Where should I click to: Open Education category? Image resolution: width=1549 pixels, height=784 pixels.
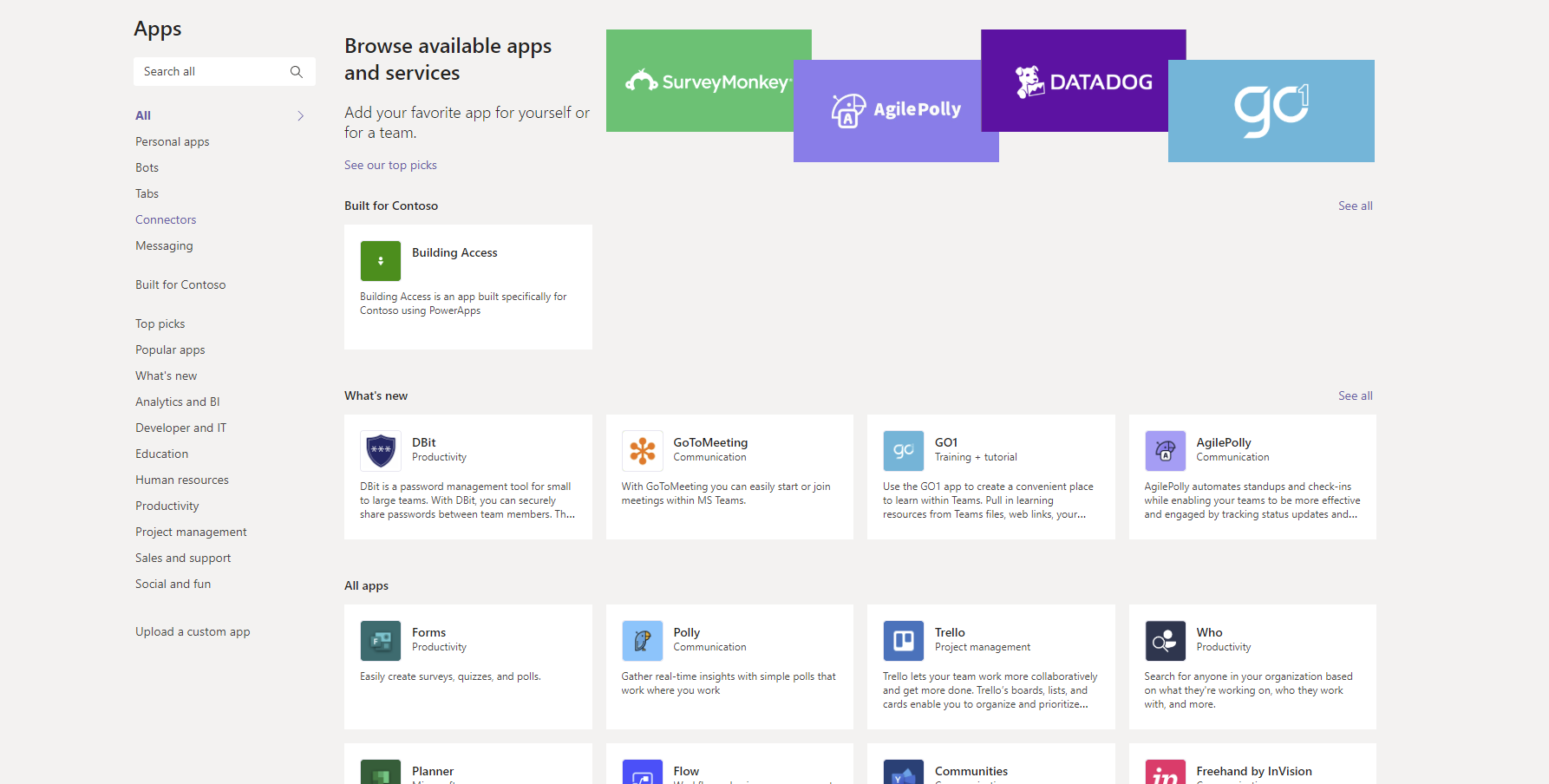162,454
